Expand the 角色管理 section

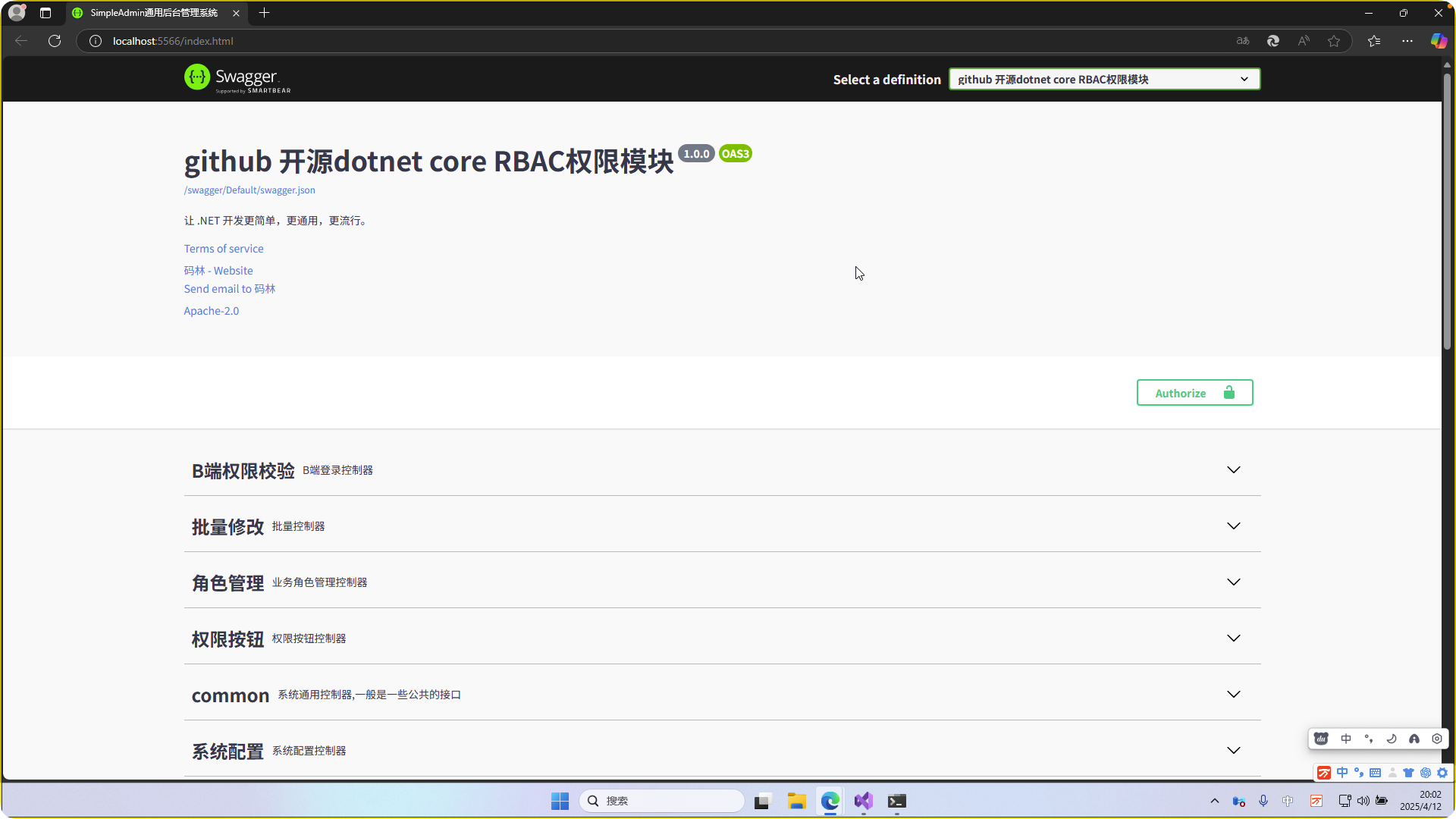point(1234,582)
